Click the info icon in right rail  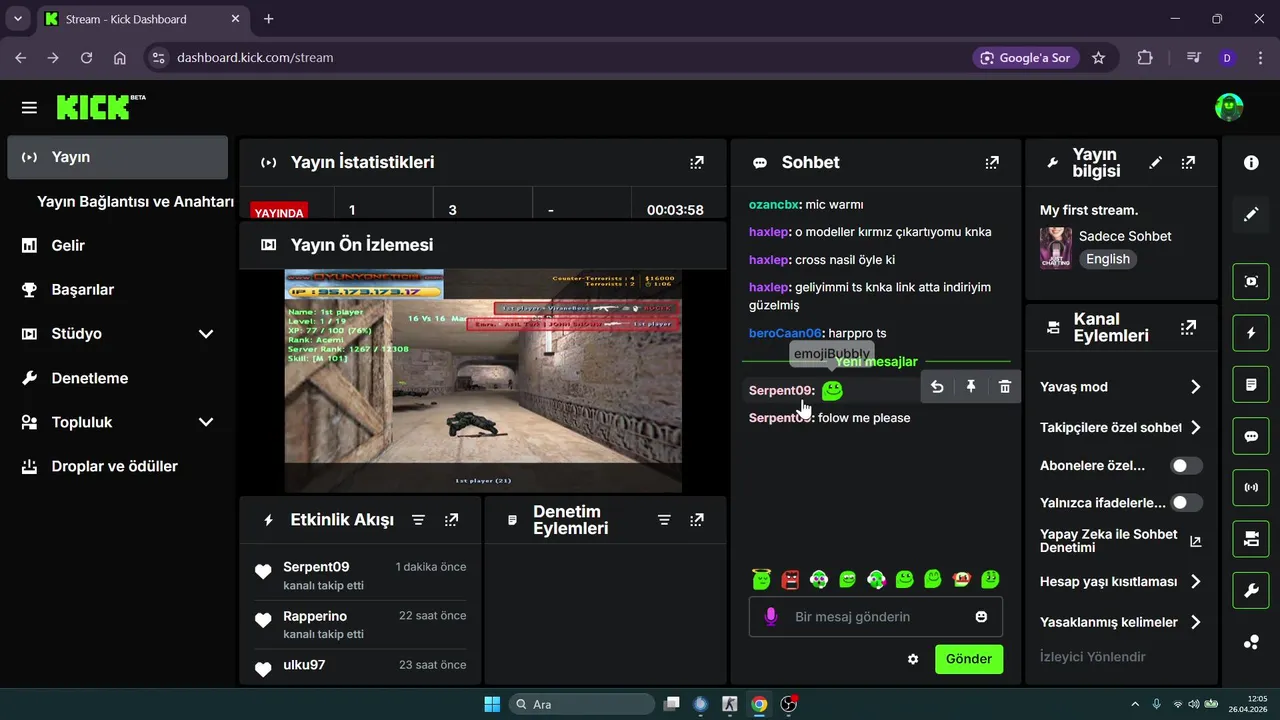(x=1251, y=163)
